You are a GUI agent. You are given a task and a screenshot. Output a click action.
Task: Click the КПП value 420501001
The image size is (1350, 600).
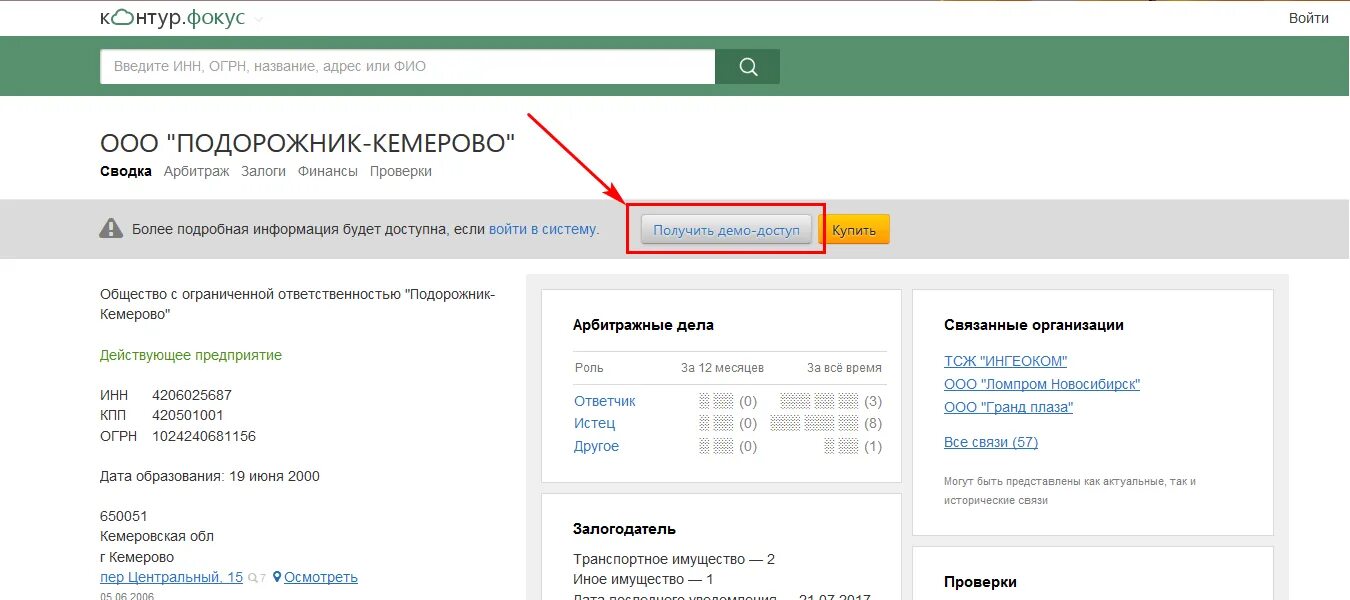(188, 415)
